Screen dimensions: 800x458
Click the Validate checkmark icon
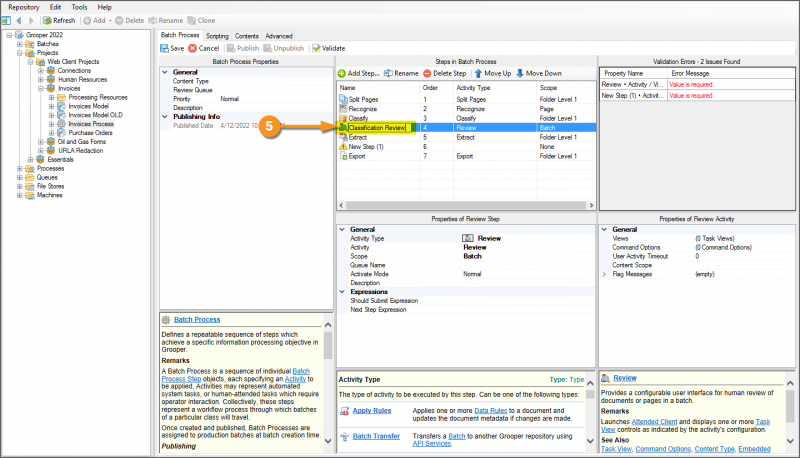pos(316,48)
